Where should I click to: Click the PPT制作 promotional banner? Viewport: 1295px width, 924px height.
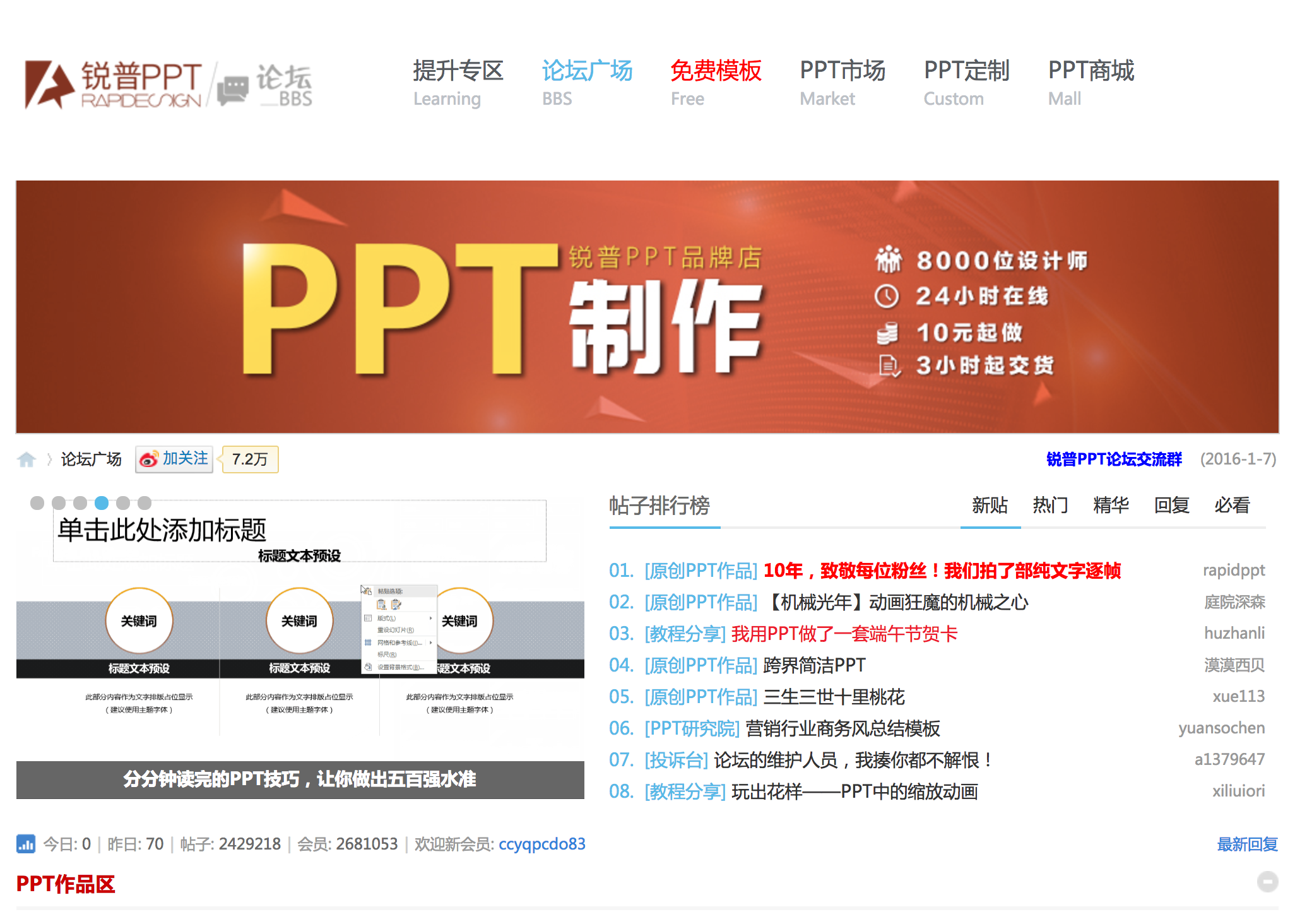tap(647, 307)
